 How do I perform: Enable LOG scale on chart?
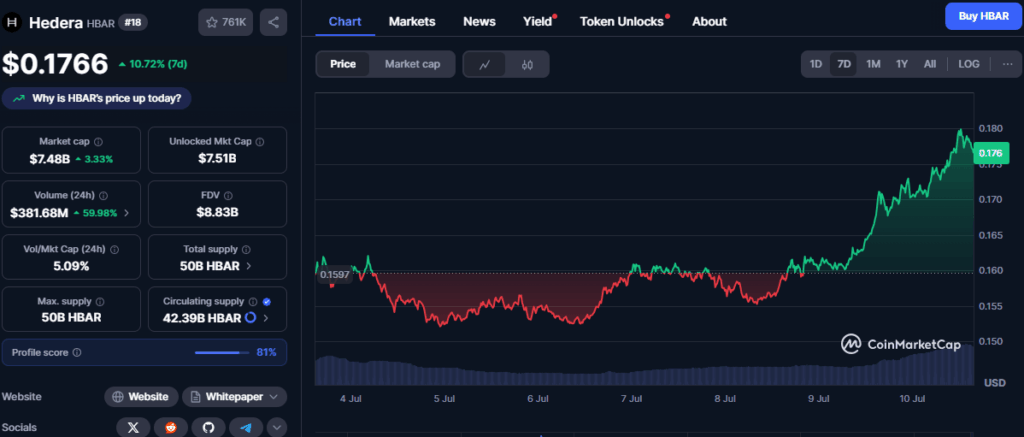pos(968,64)
